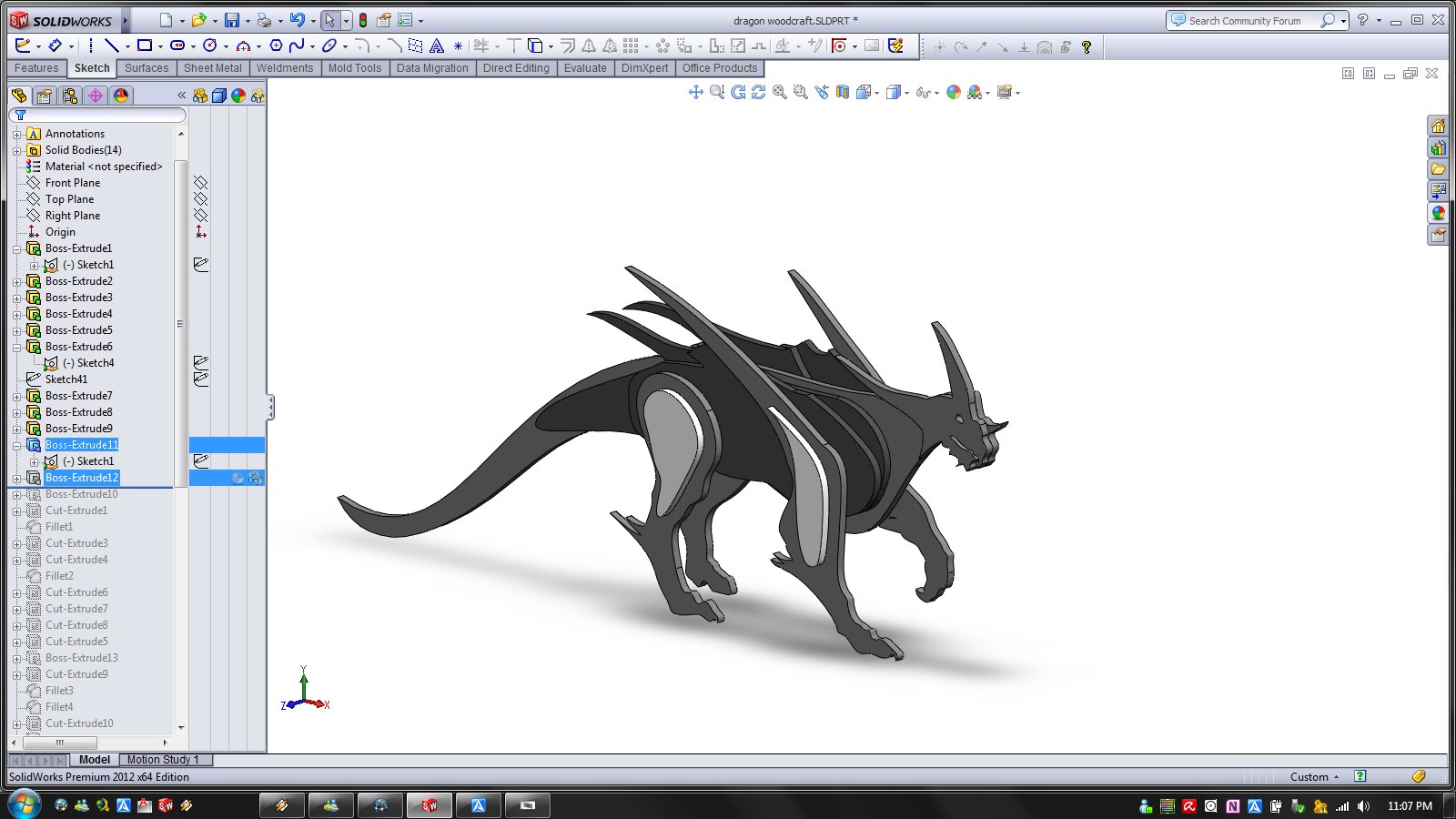Toggle Top Plane visibility in display pane
1456x819 pixels.
pyautogui.click(x=201, y=199)
